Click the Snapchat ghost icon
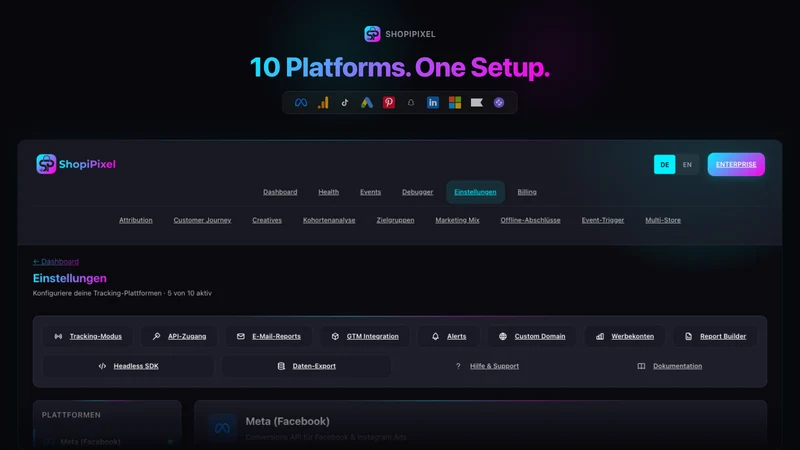 (411, 103)
